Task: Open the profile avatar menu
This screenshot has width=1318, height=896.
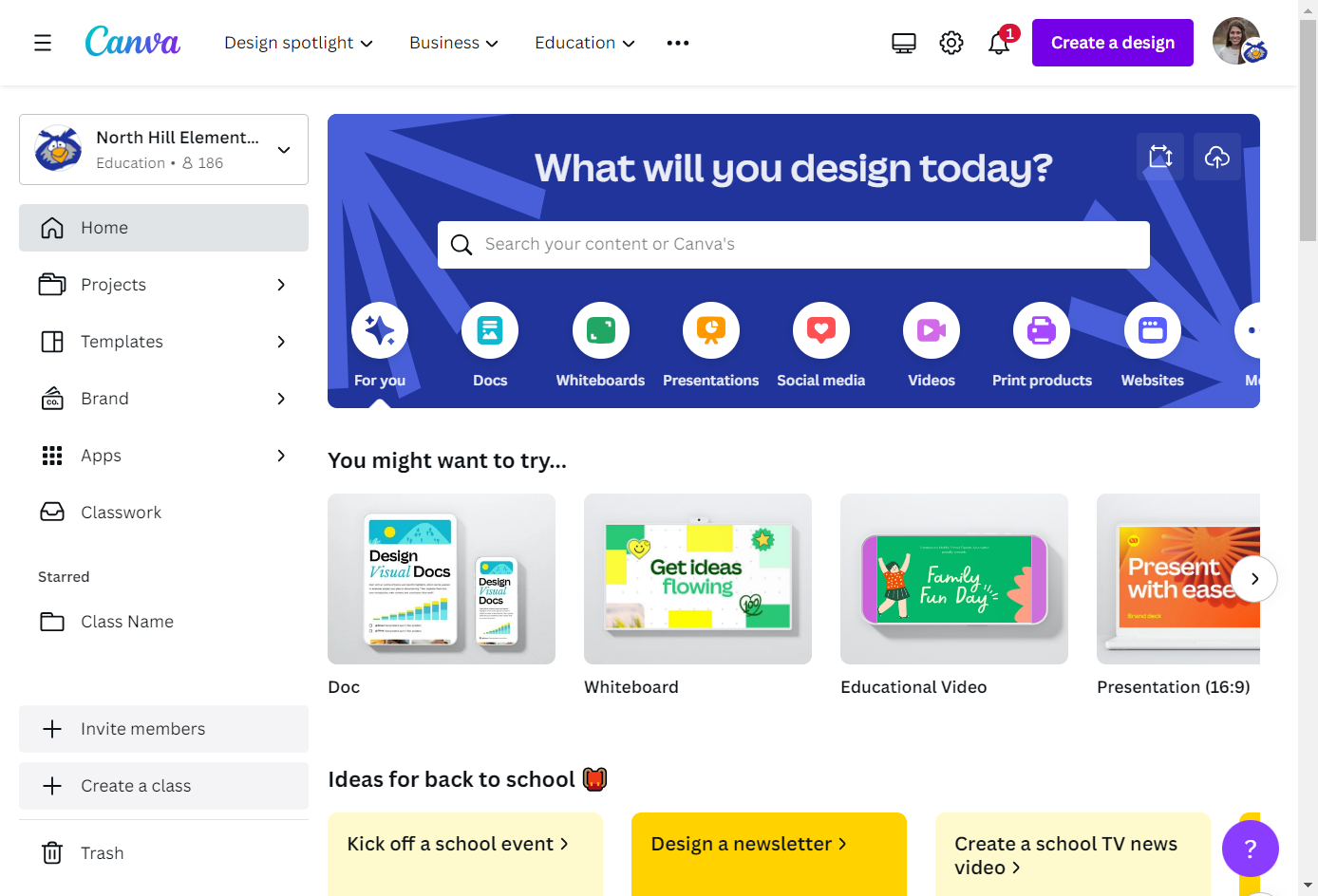Action: [1237, 42]
